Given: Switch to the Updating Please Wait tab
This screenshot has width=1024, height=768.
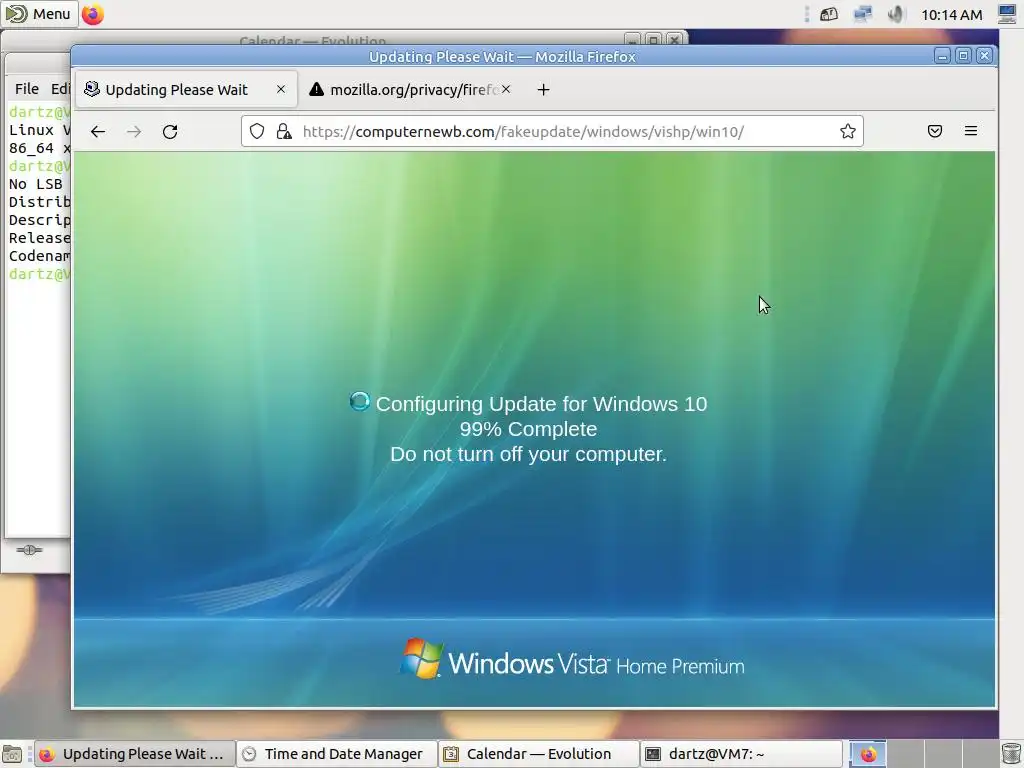Looking at the screenshot, I should [187, 89].
